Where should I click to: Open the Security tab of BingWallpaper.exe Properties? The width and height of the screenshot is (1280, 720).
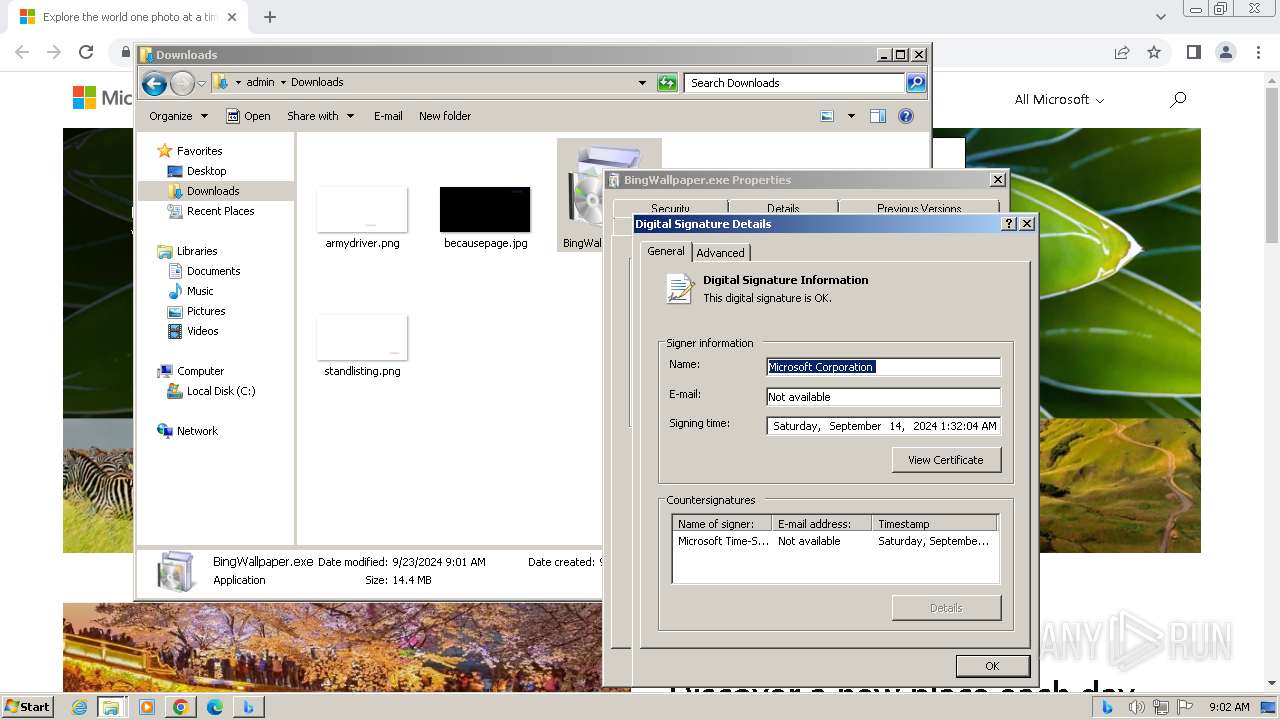[670, 208]
